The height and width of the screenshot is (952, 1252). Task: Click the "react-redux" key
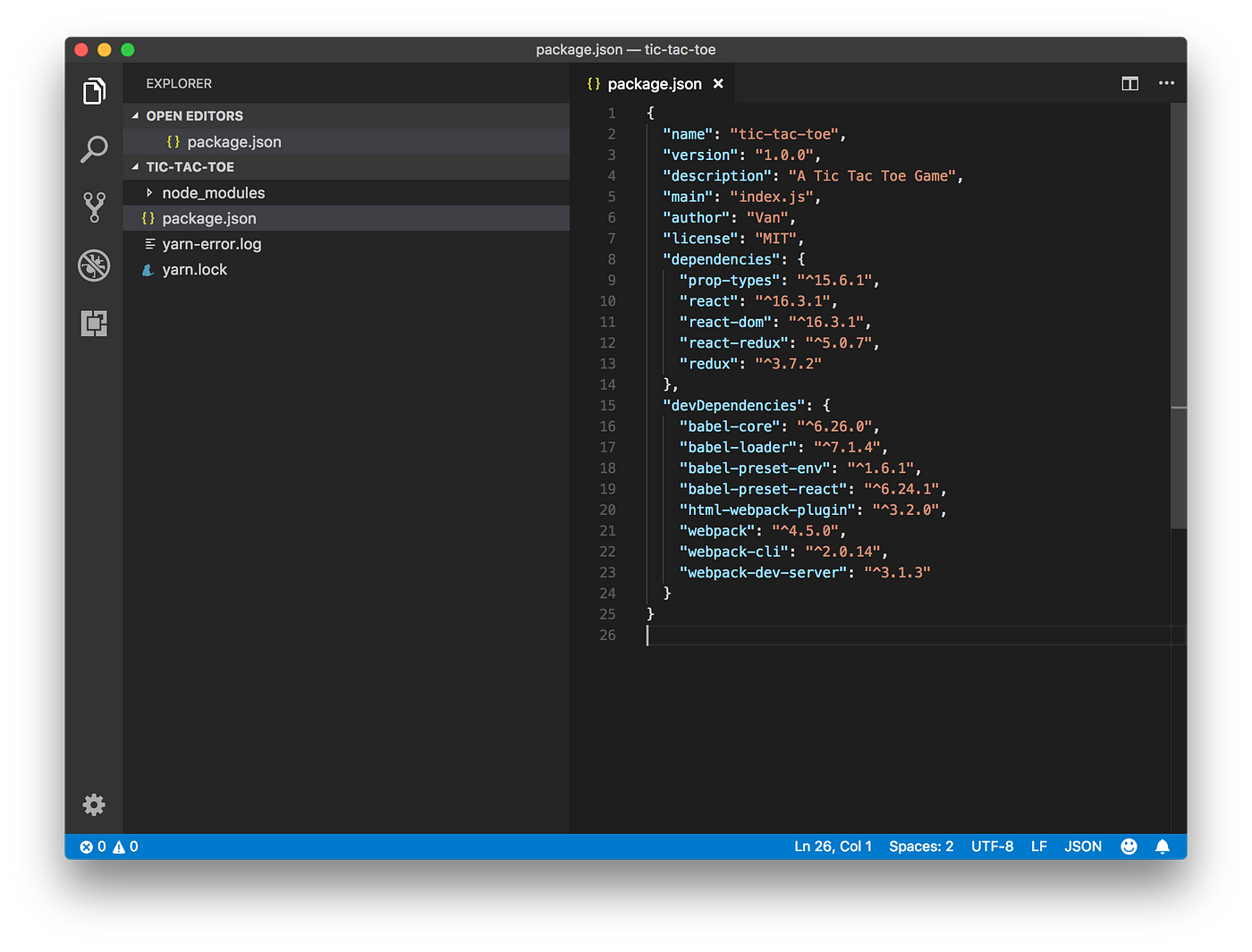pyautogui.click(x=734, y=343)
